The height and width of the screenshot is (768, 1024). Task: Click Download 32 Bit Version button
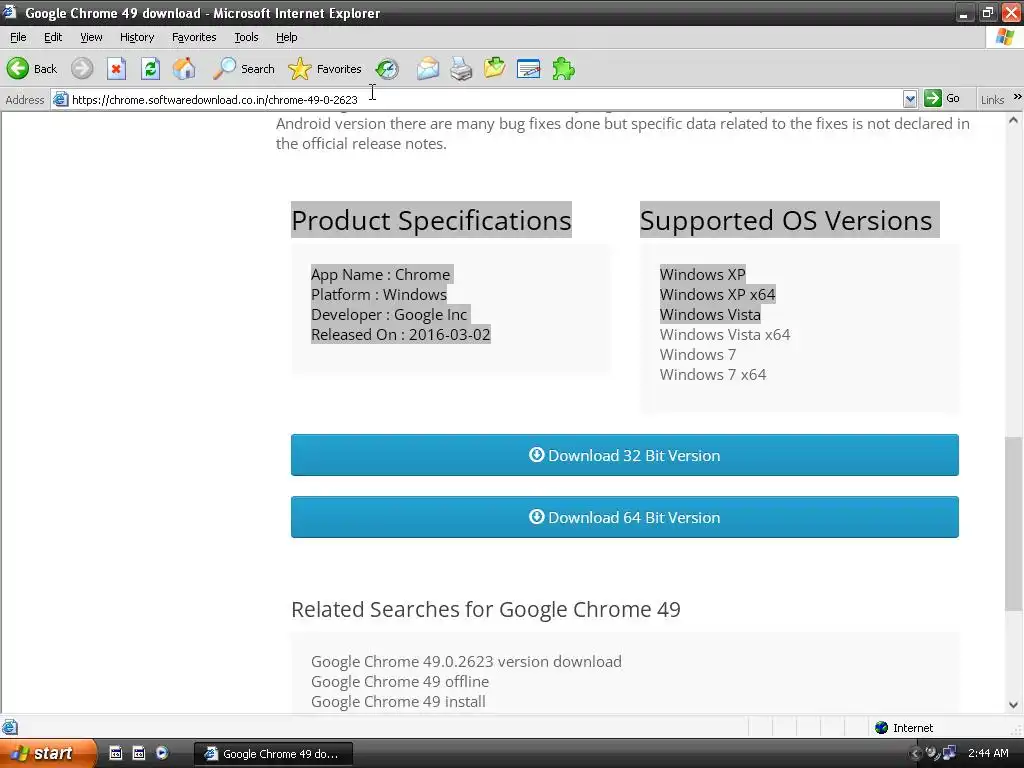pyautogui.click(x=625, y=455)
